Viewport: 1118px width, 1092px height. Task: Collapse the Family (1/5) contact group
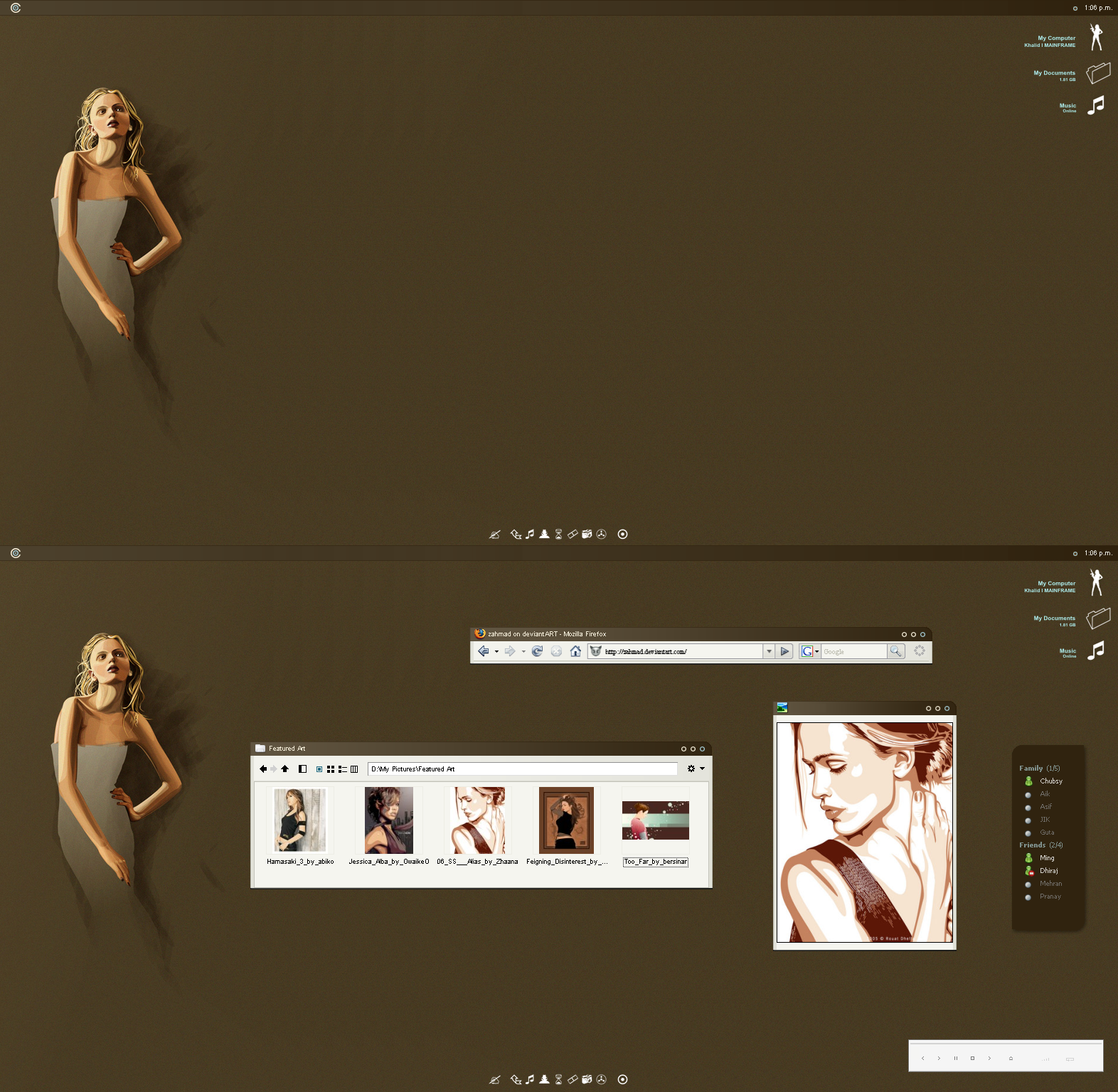click(x=1039, y=768)
